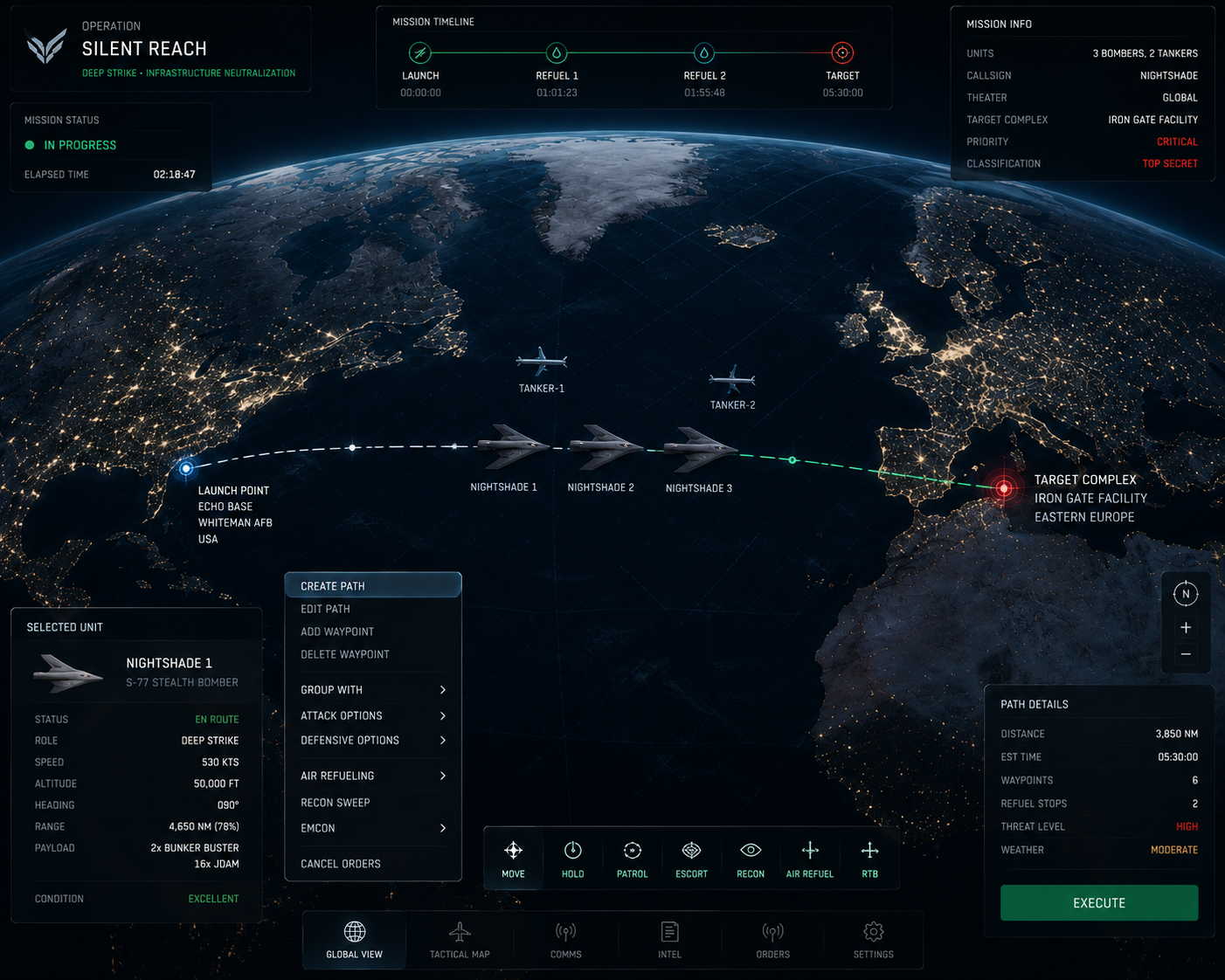
Task: Open the Intel document icon
Action: 670,932
